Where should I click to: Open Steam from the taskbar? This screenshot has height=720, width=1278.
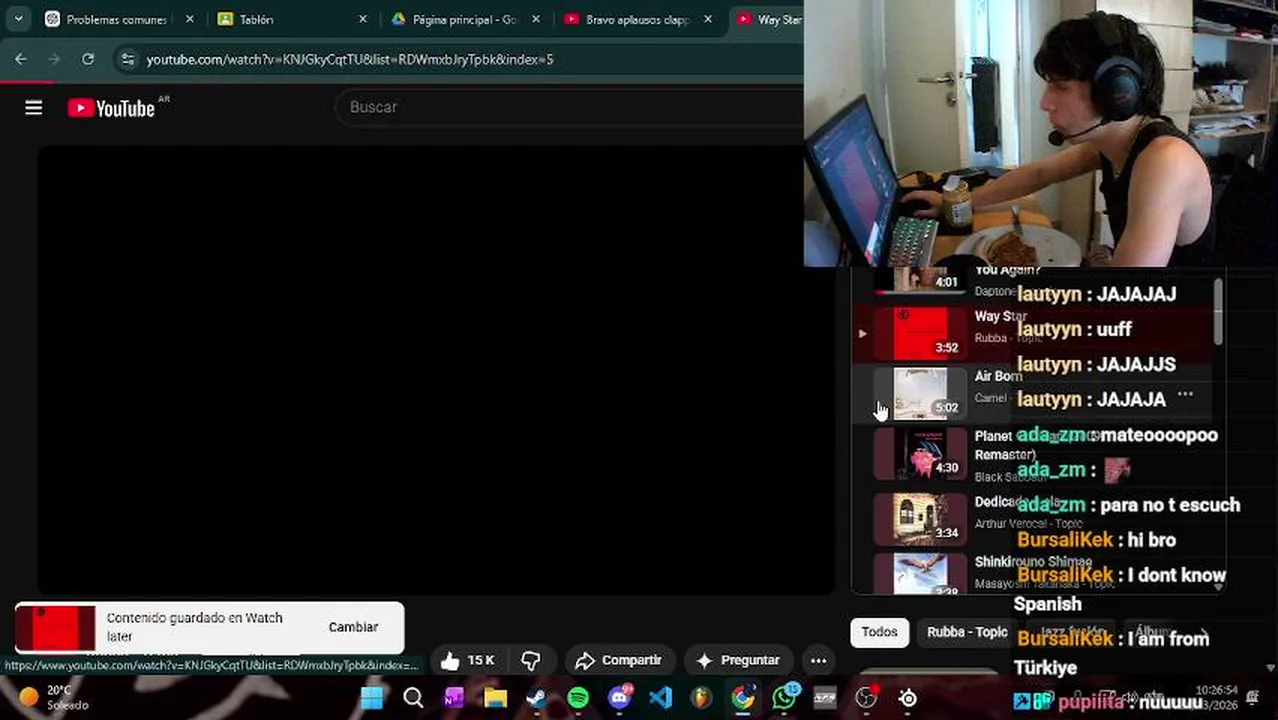[537, 697]
